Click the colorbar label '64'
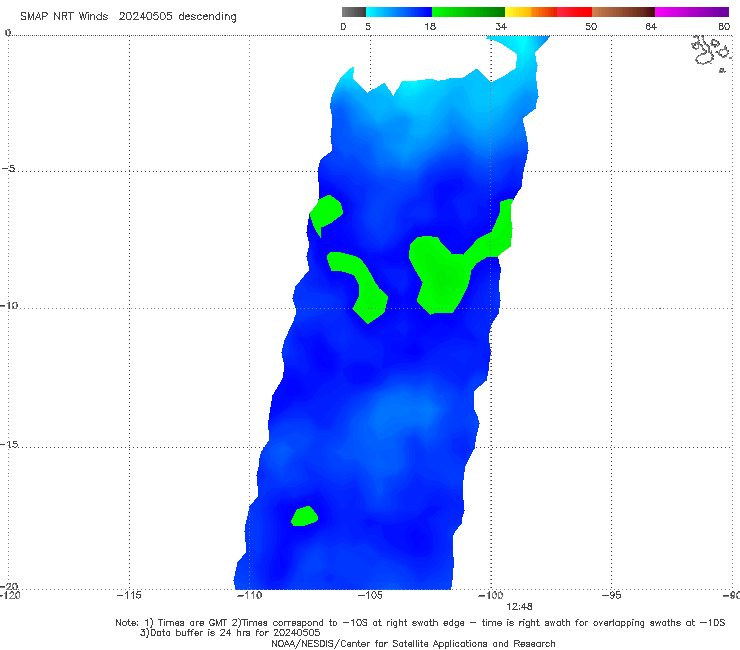Screen dimensions: 740x650 point(651,26)
